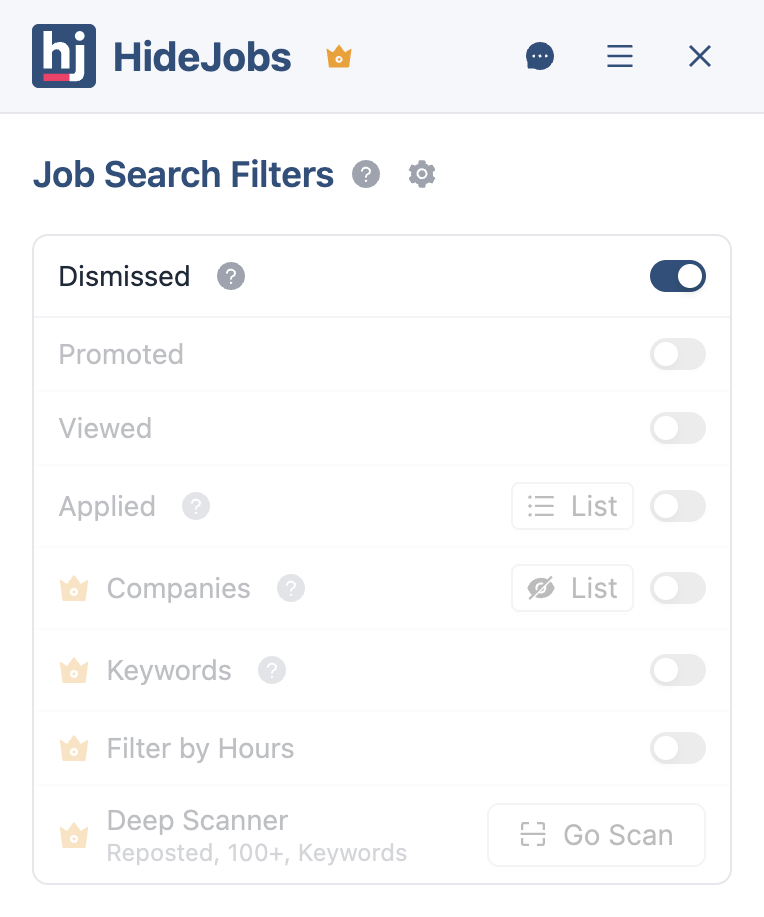Screen dimensions: 764x917
Task: Open the settings gear beside Job Search Filters
Action: [x=421, y=174]
